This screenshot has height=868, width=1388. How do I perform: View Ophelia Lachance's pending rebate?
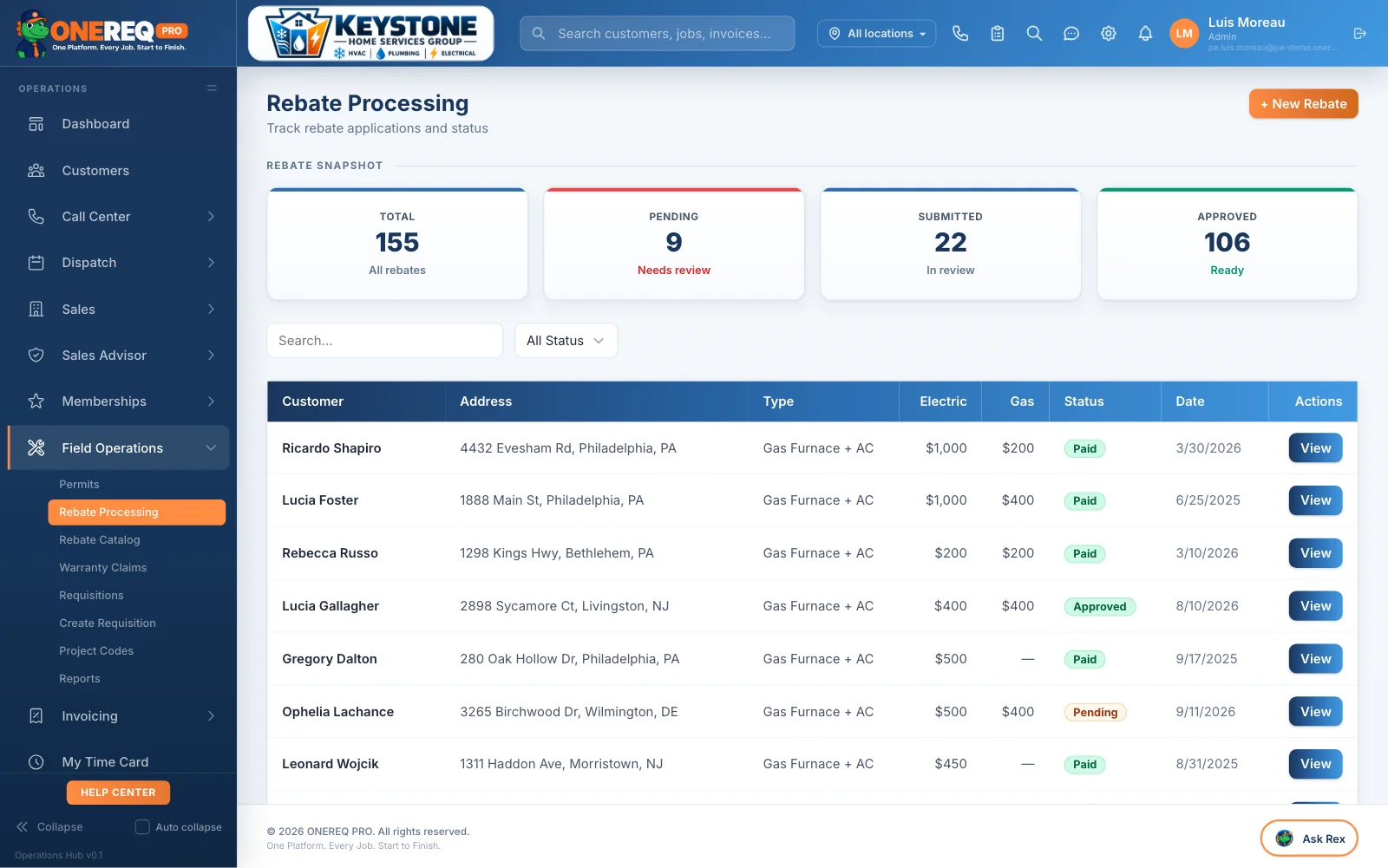(x=1315, y=712)
